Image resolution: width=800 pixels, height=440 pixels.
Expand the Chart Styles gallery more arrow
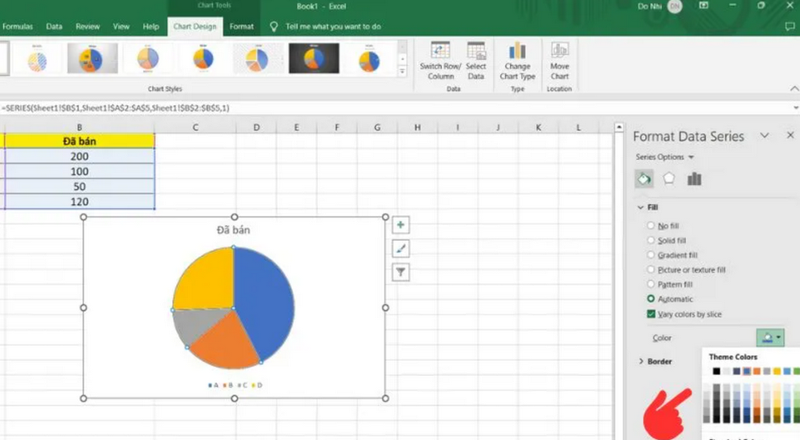402,72
